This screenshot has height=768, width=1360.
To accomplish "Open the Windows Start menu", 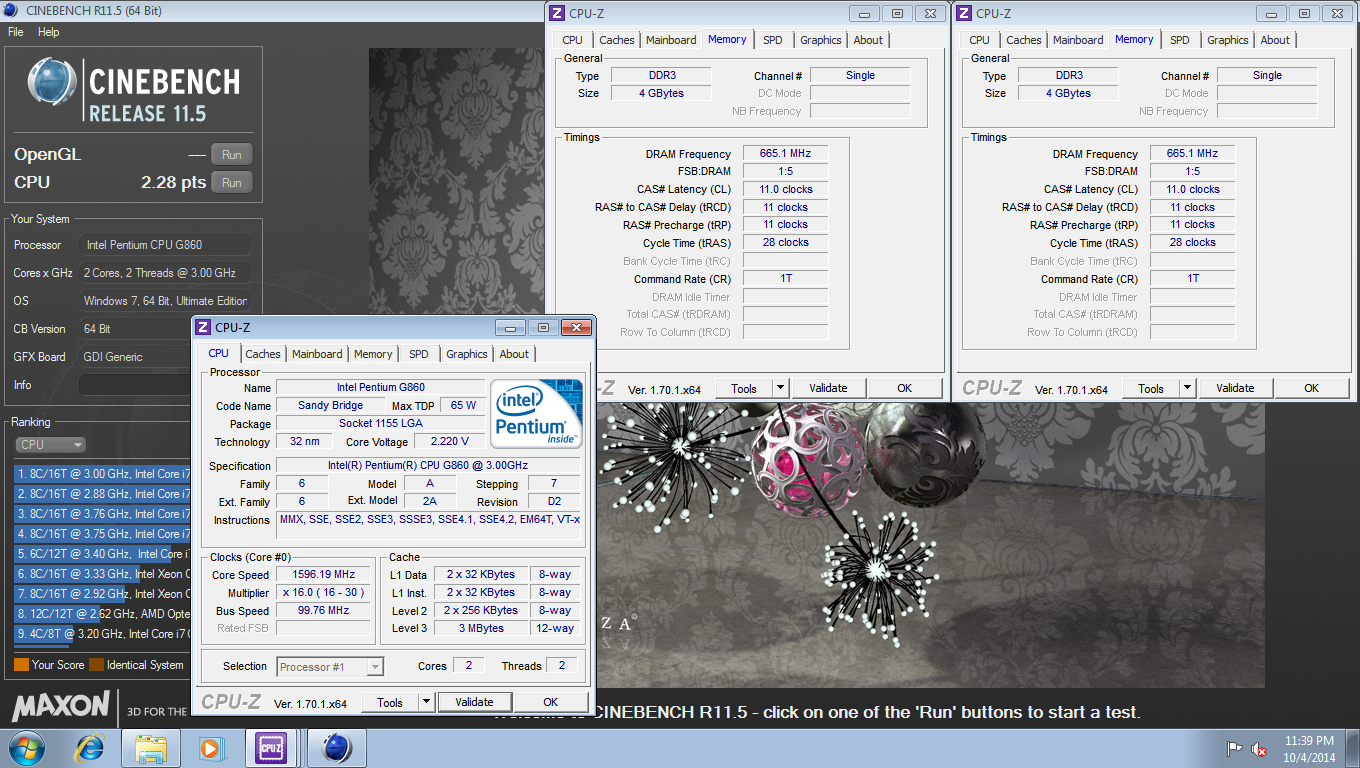I will point(27,748).
